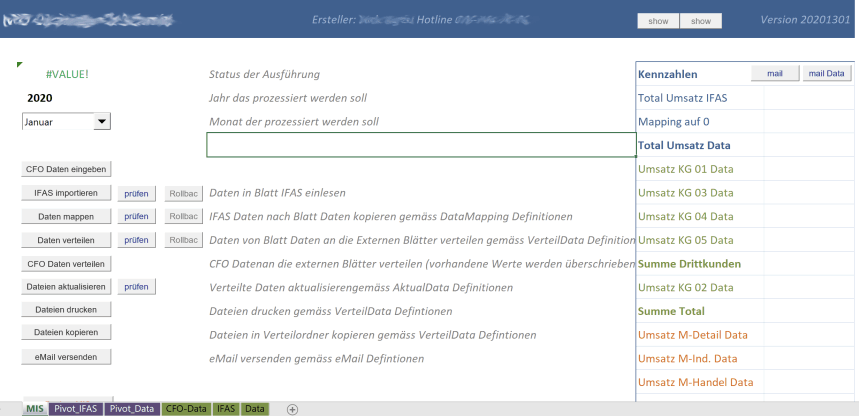Click the Dateien kopieren button

[66, 332]
